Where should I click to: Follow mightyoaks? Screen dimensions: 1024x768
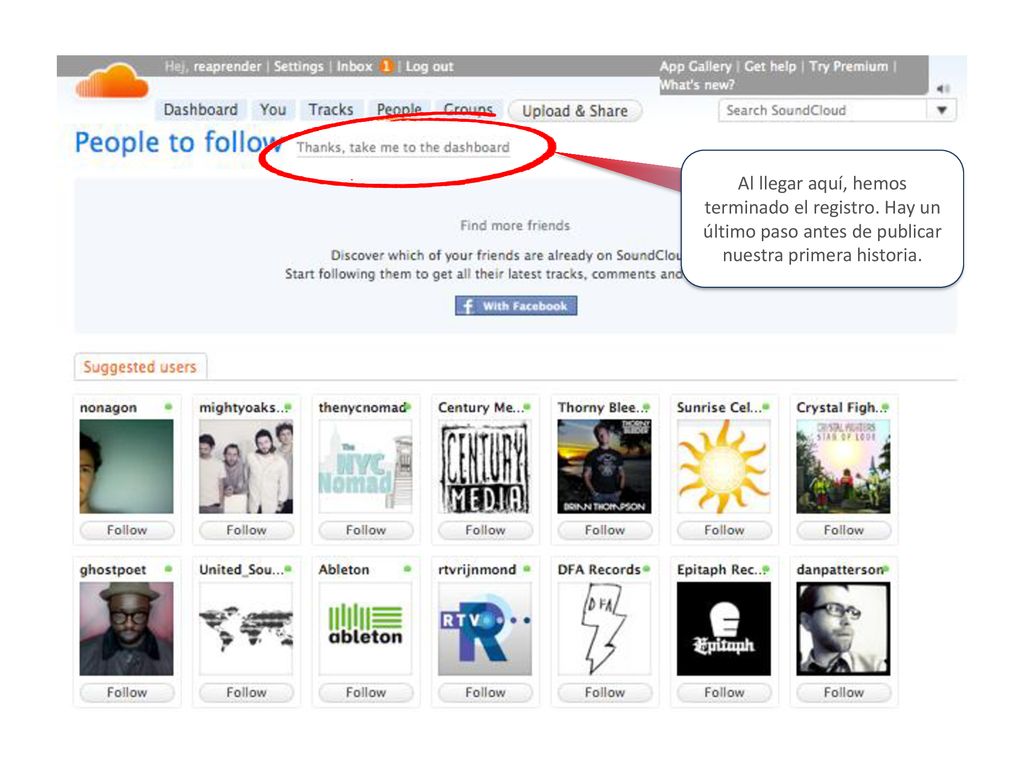[x=246, y=530]
